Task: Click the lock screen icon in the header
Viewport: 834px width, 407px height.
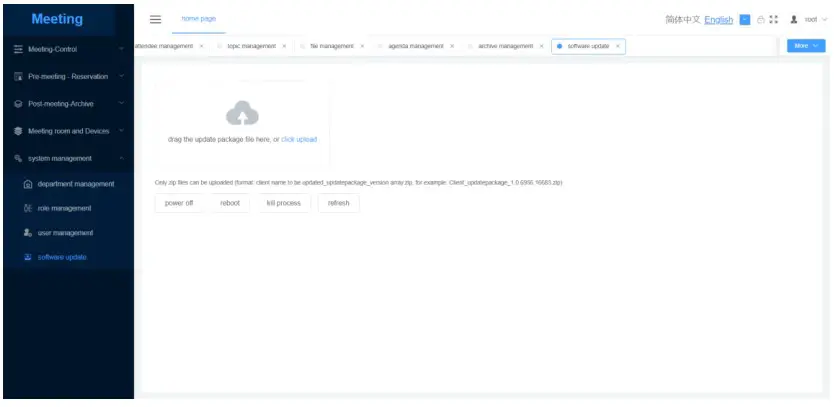Action: (x=761, y=20)
